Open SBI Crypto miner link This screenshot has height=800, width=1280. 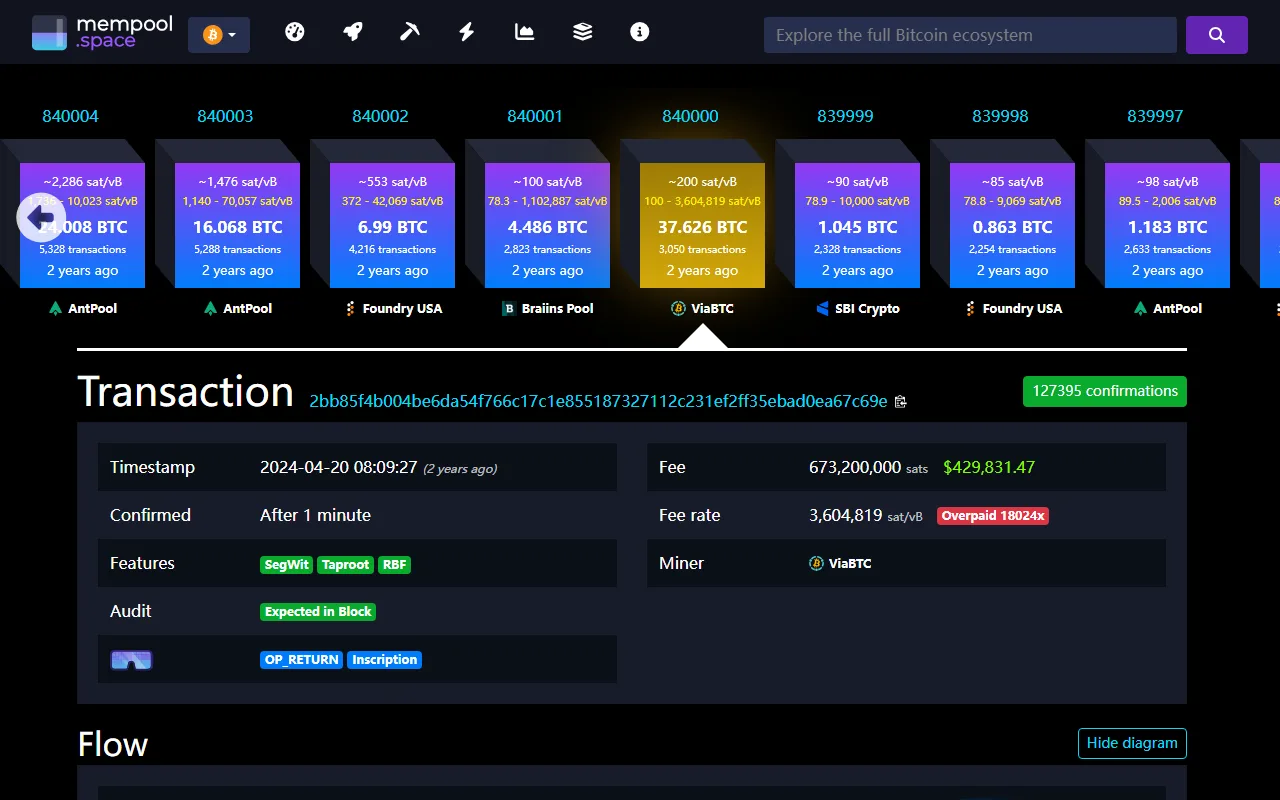[x=857, y=308]
